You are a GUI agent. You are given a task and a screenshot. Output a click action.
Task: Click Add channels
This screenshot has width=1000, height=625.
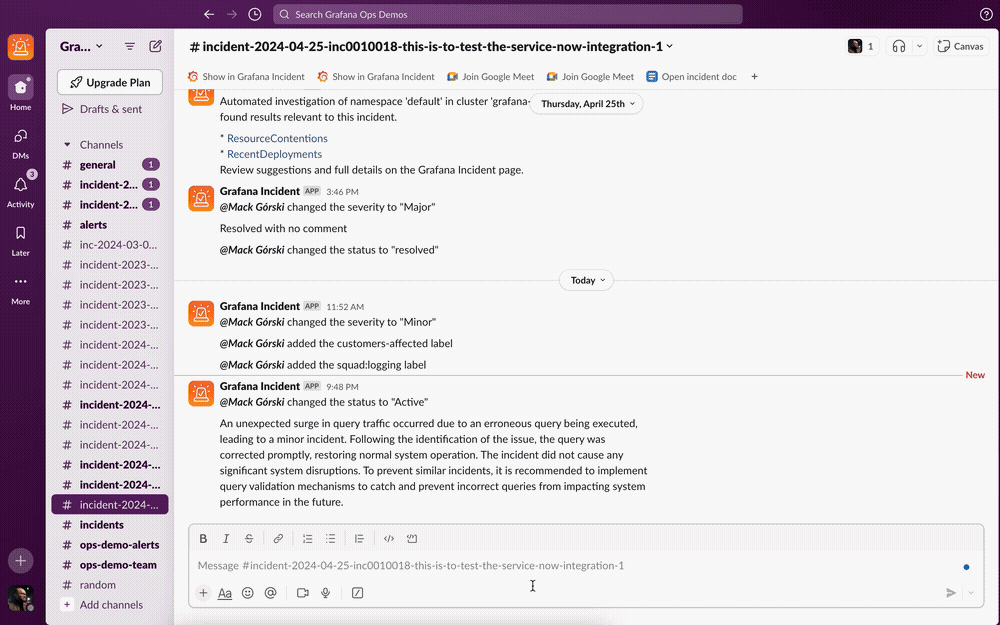(x=110, y=605)
